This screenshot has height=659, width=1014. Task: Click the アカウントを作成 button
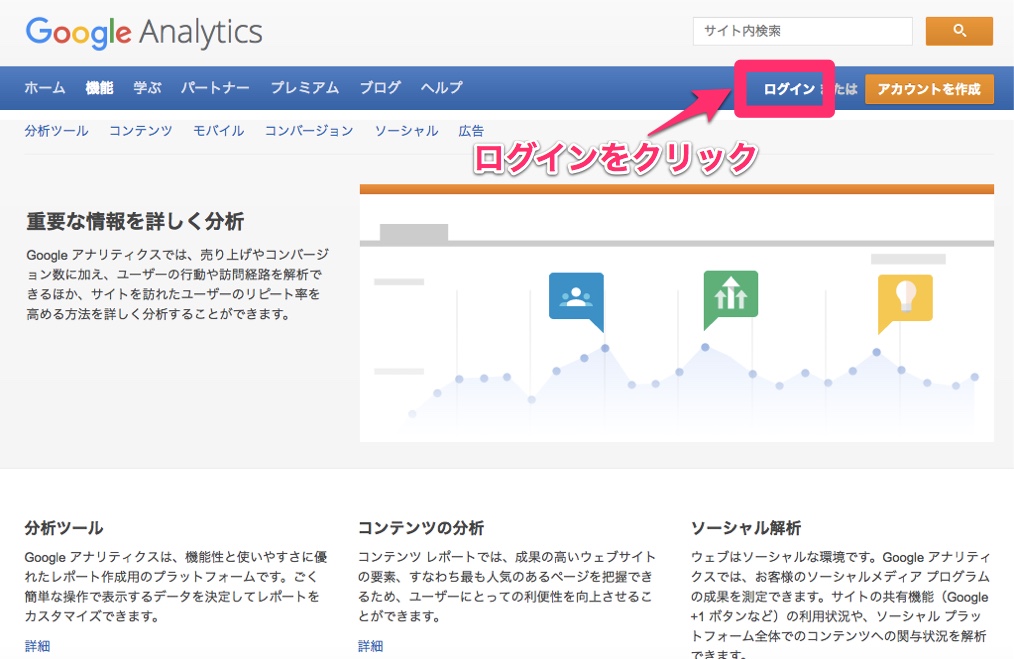click(x=929, y=89)
